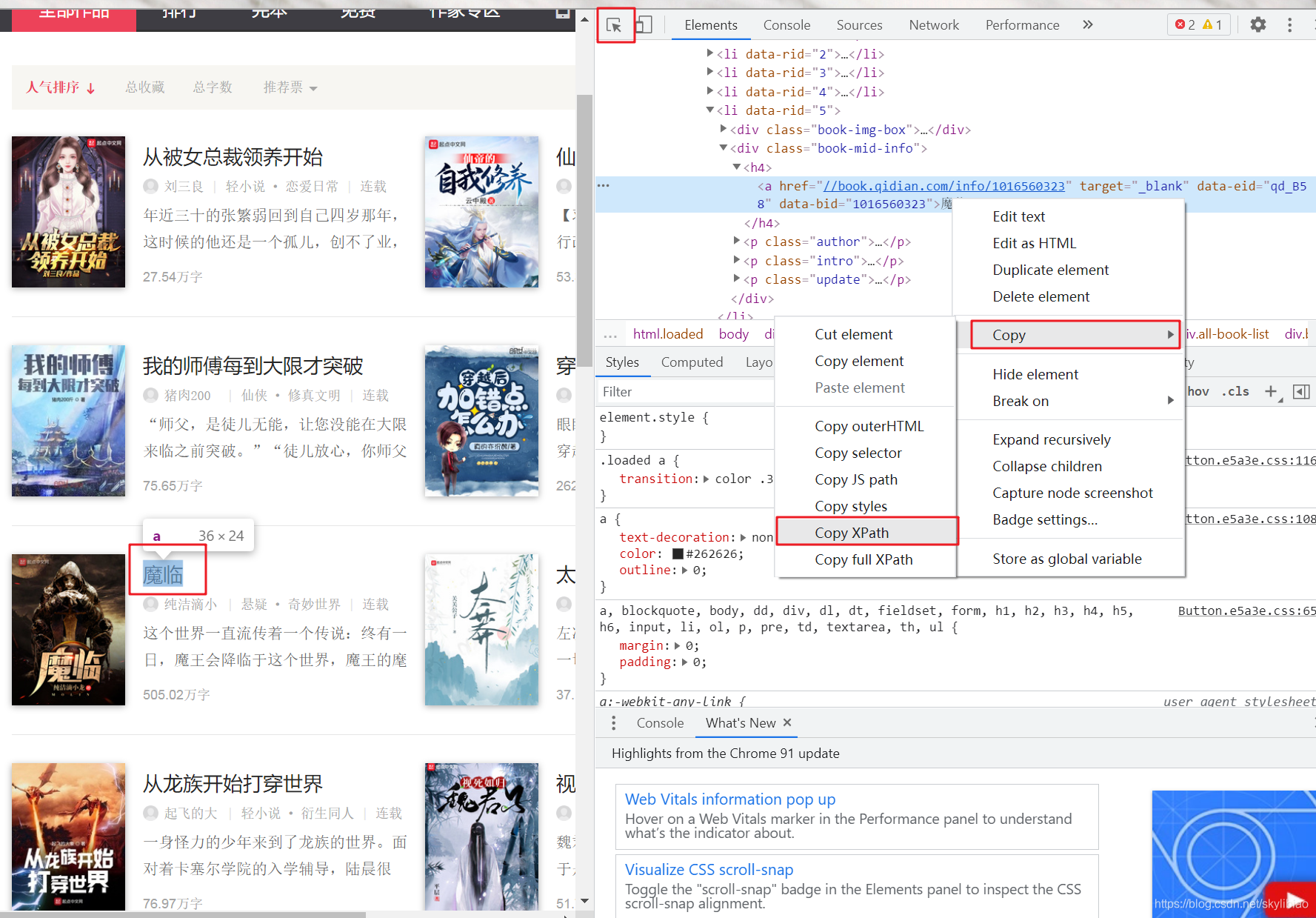Click author avatar icon next to 纯洁滴小
1316x918 pixels.
click(151, 604)
